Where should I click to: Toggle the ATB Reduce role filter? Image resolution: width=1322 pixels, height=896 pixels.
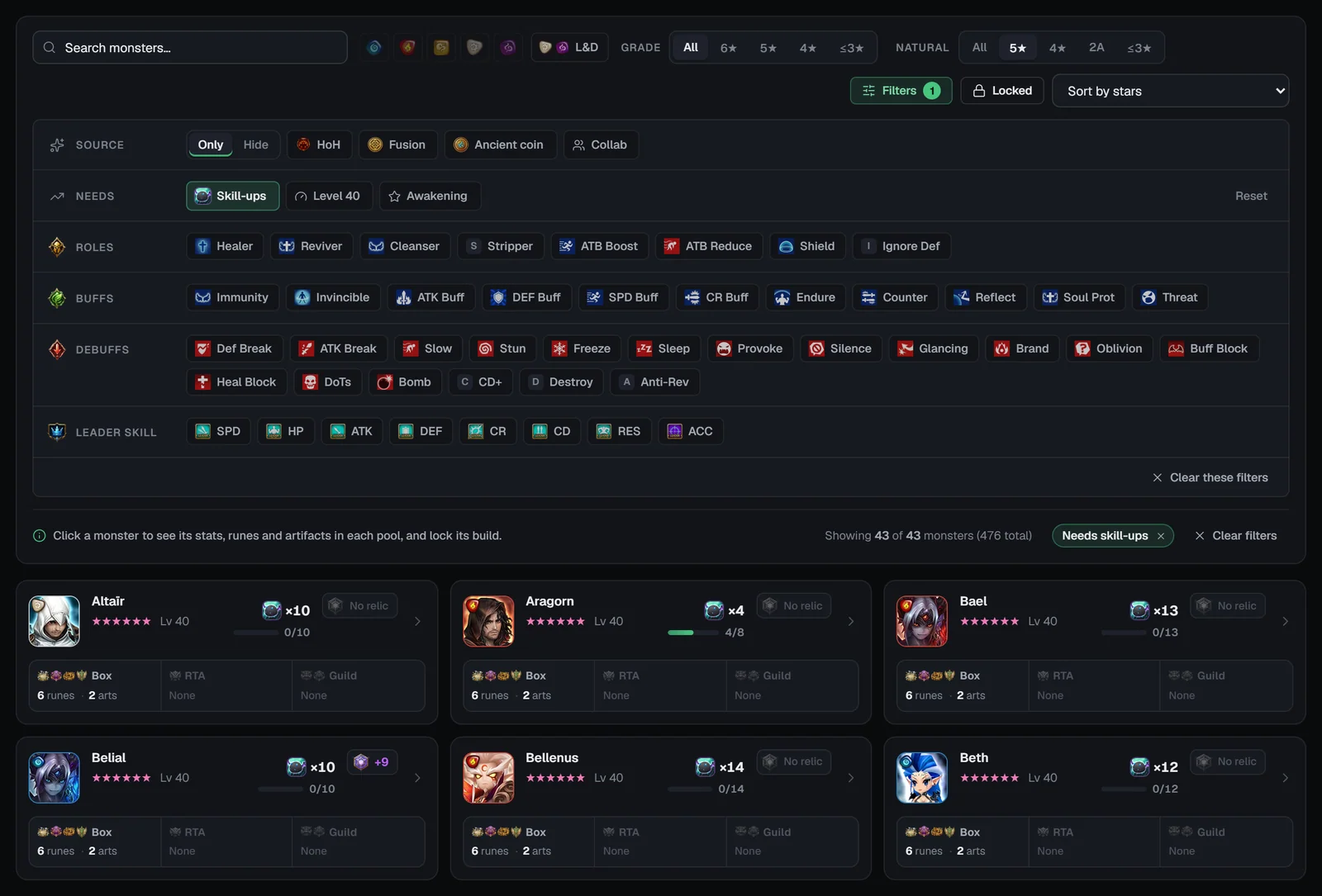(709, 246)
